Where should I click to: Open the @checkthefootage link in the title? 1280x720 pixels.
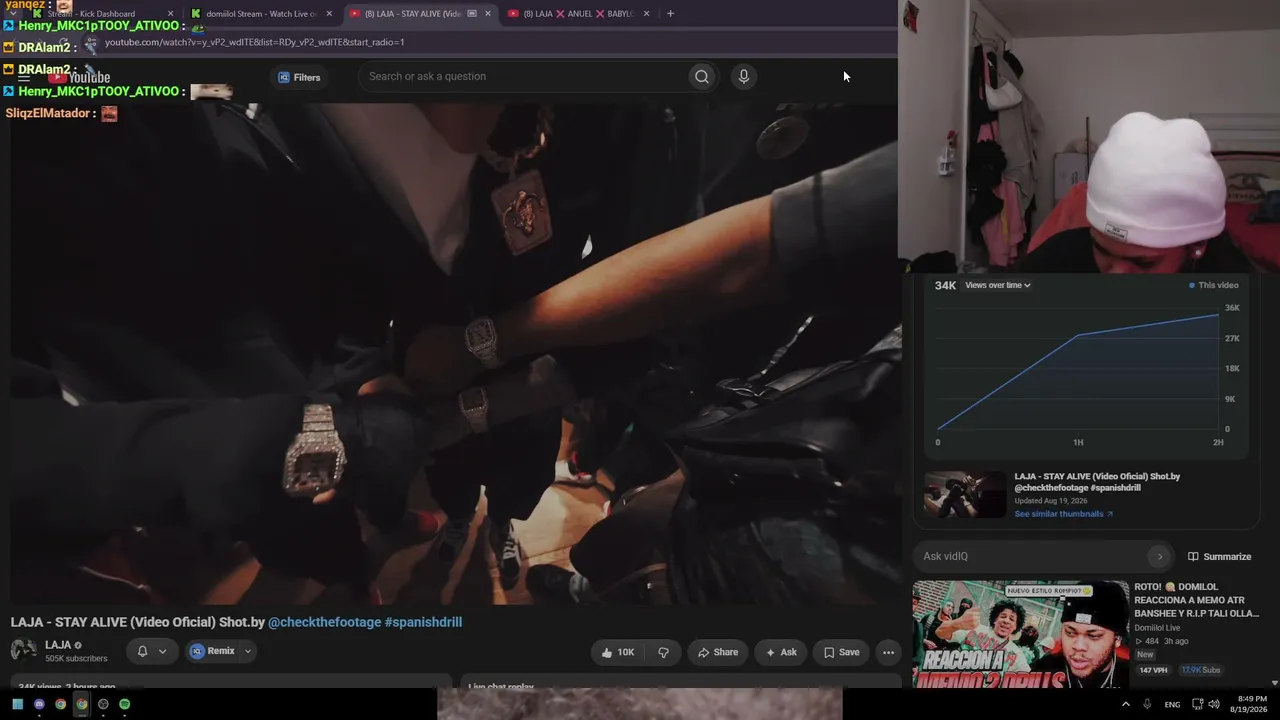325,622
